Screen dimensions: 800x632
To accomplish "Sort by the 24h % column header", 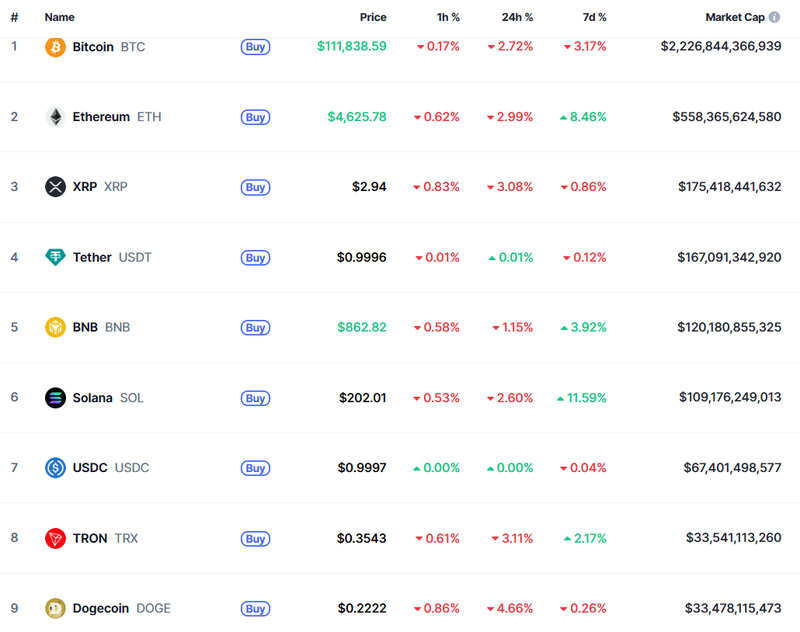I will click(517, 18).
